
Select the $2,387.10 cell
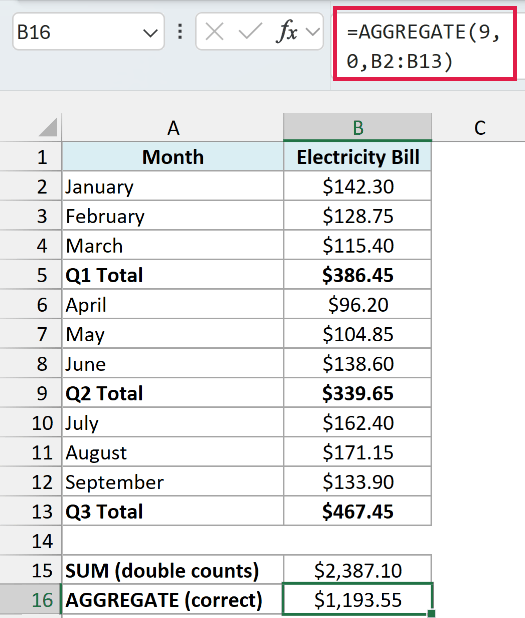357,570
